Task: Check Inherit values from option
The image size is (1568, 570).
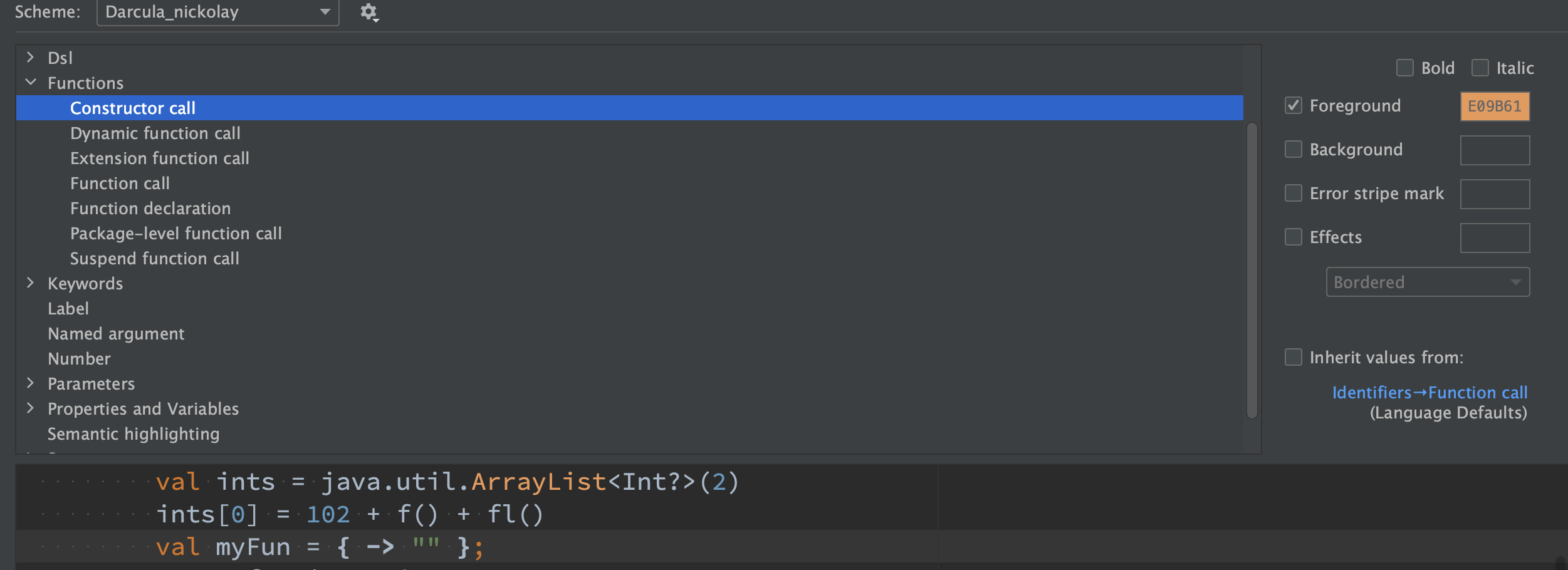Action: tap(1294, 357)
